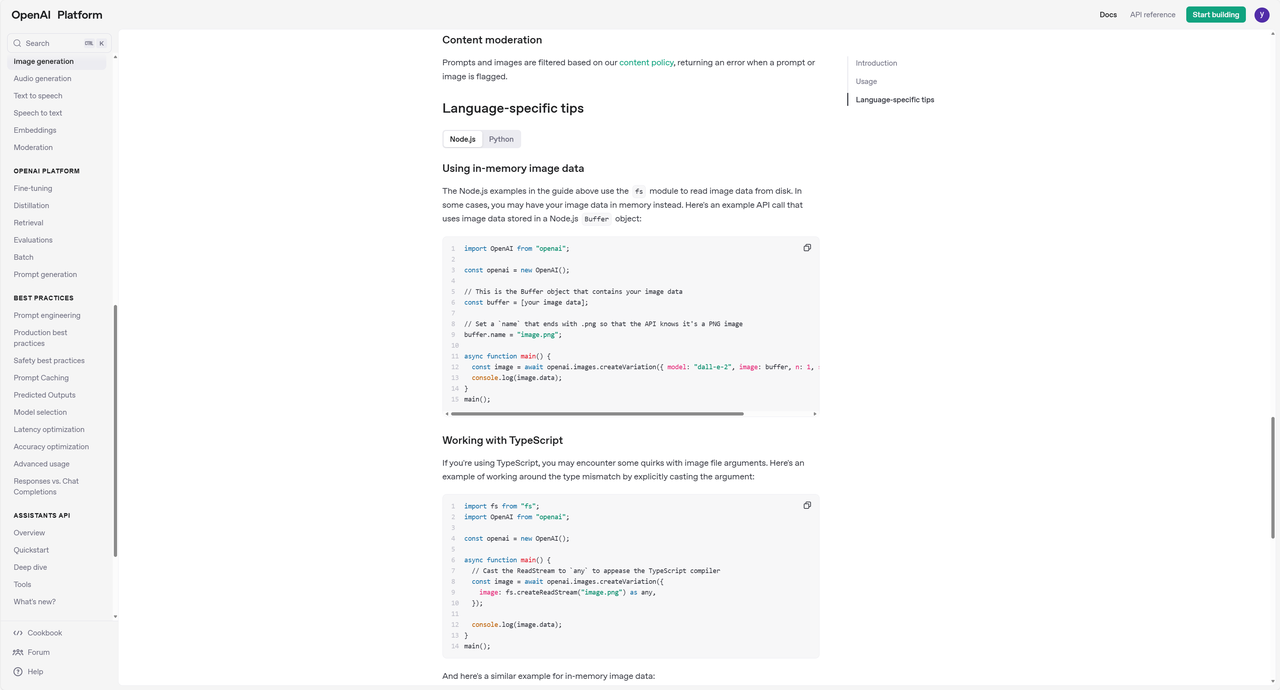Click the code block right scroll arrow
Image resolution: width=1280 pixels, height=690 pixels.
pyautogui.click(x=815, y=413)
